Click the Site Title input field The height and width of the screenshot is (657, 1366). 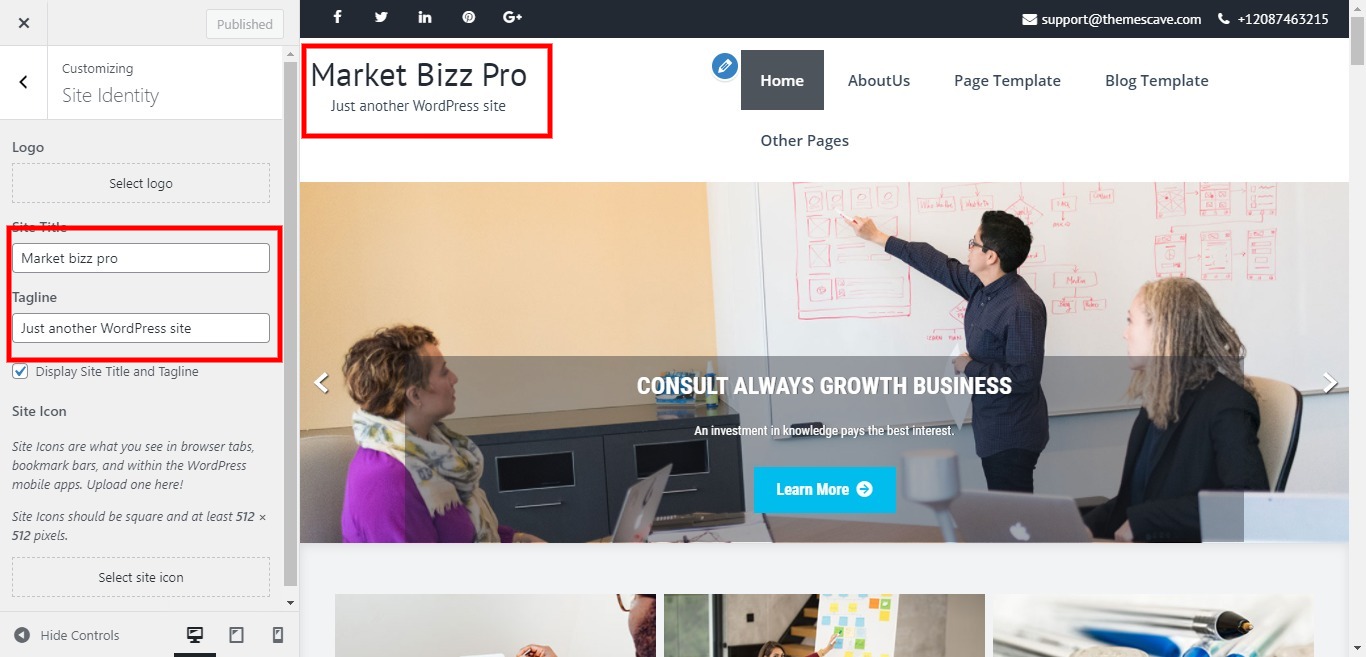tap(141, 258)
